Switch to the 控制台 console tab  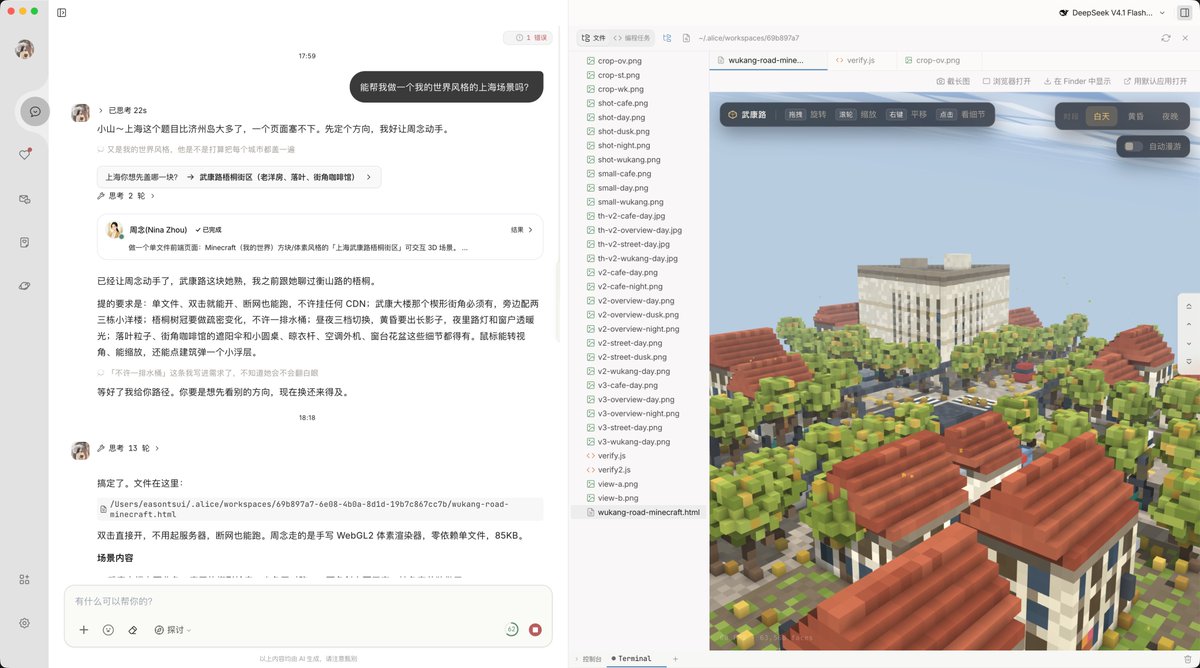coord(591,659)
